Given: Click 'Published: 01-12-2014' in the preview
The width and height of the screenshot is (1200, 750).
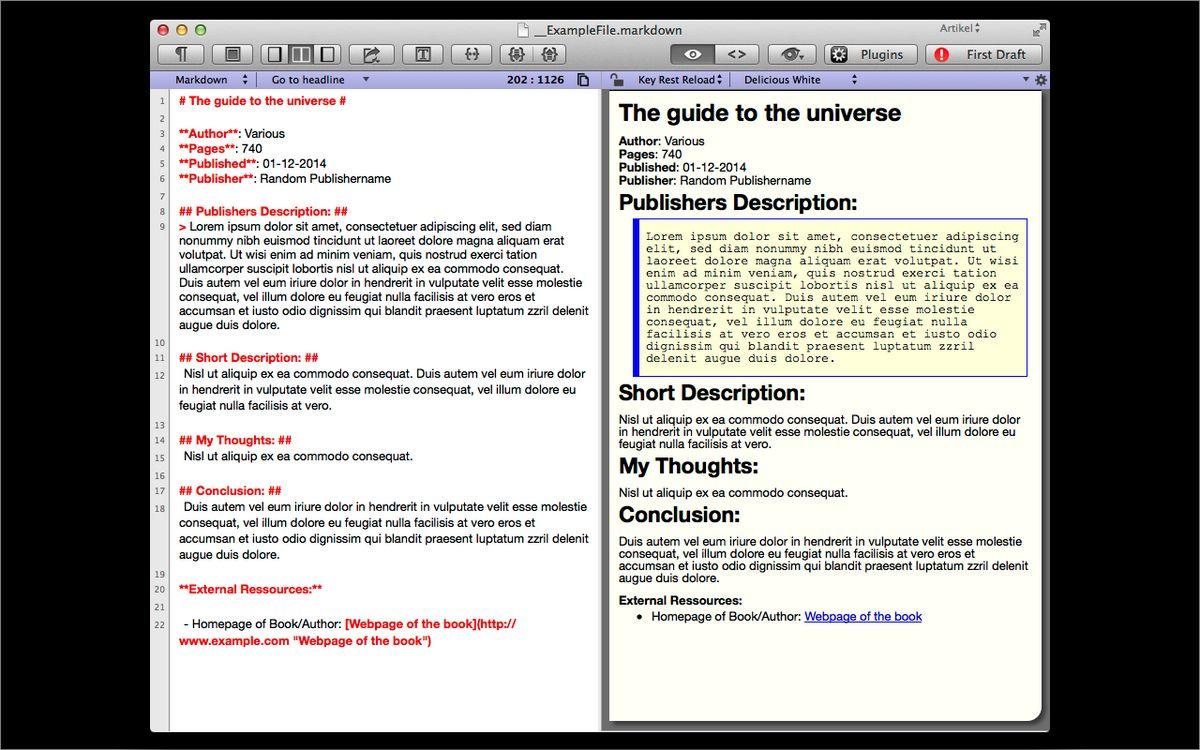Looking at the screenshot, I should click(x=683, y=168).
